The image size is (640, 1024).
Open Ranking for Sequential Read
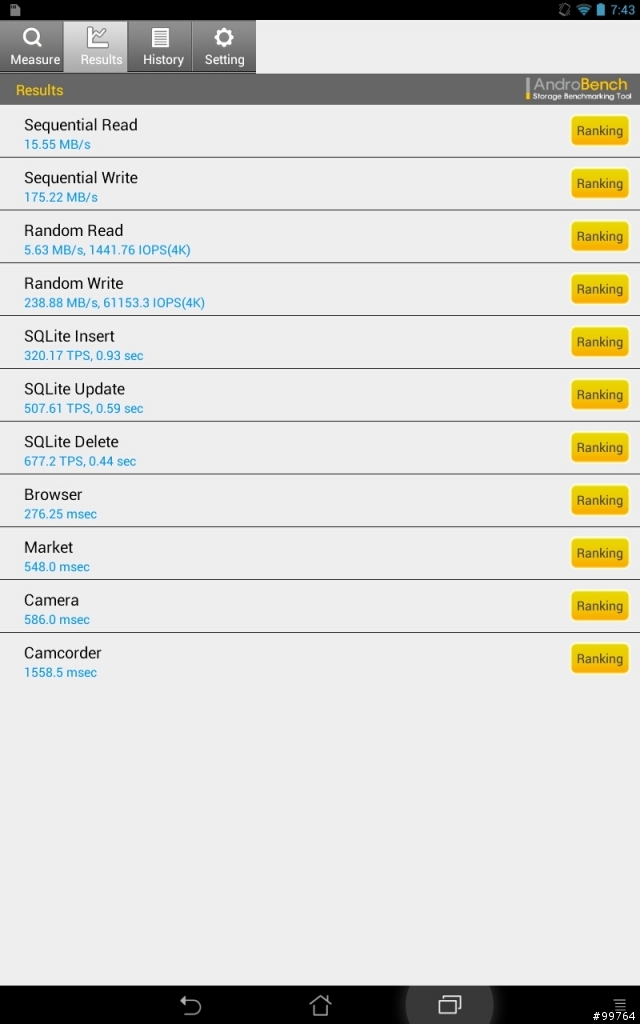click(x=600, y=131)
